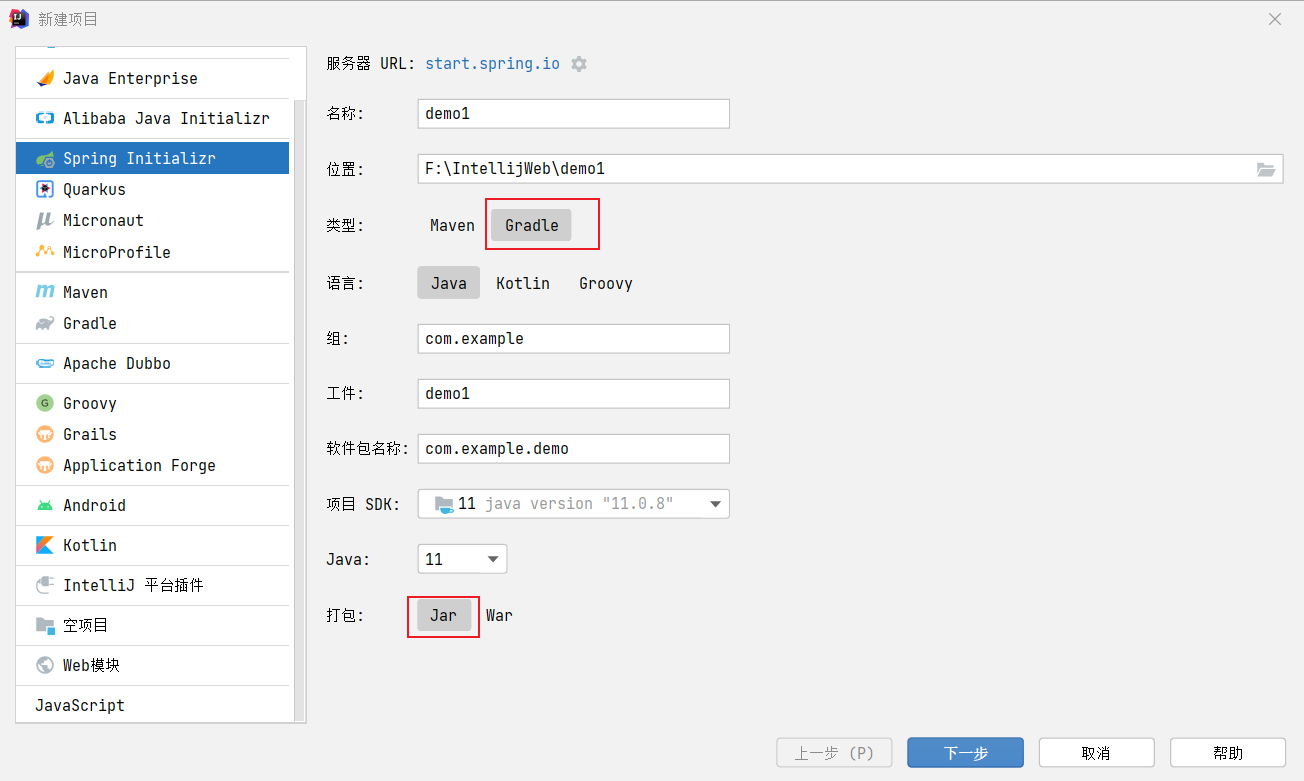Click the Web模块 globe icon
1304x781 pixels.
[x=45, y=665]
